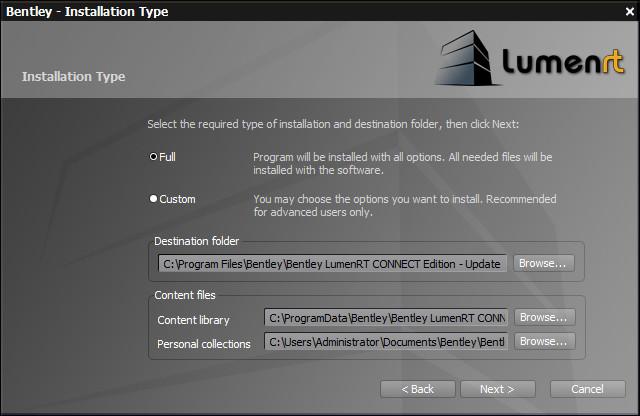Click the Destination folder path field

click(332, 264)
